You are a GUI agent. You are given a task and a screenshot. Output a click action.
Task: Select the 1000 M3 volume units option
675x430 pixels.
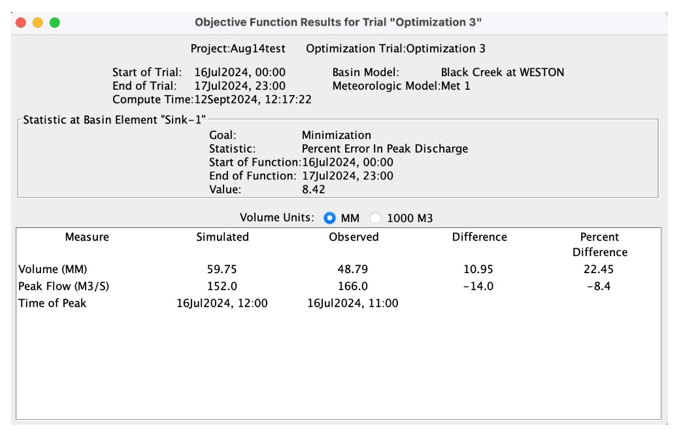[375, 218]
